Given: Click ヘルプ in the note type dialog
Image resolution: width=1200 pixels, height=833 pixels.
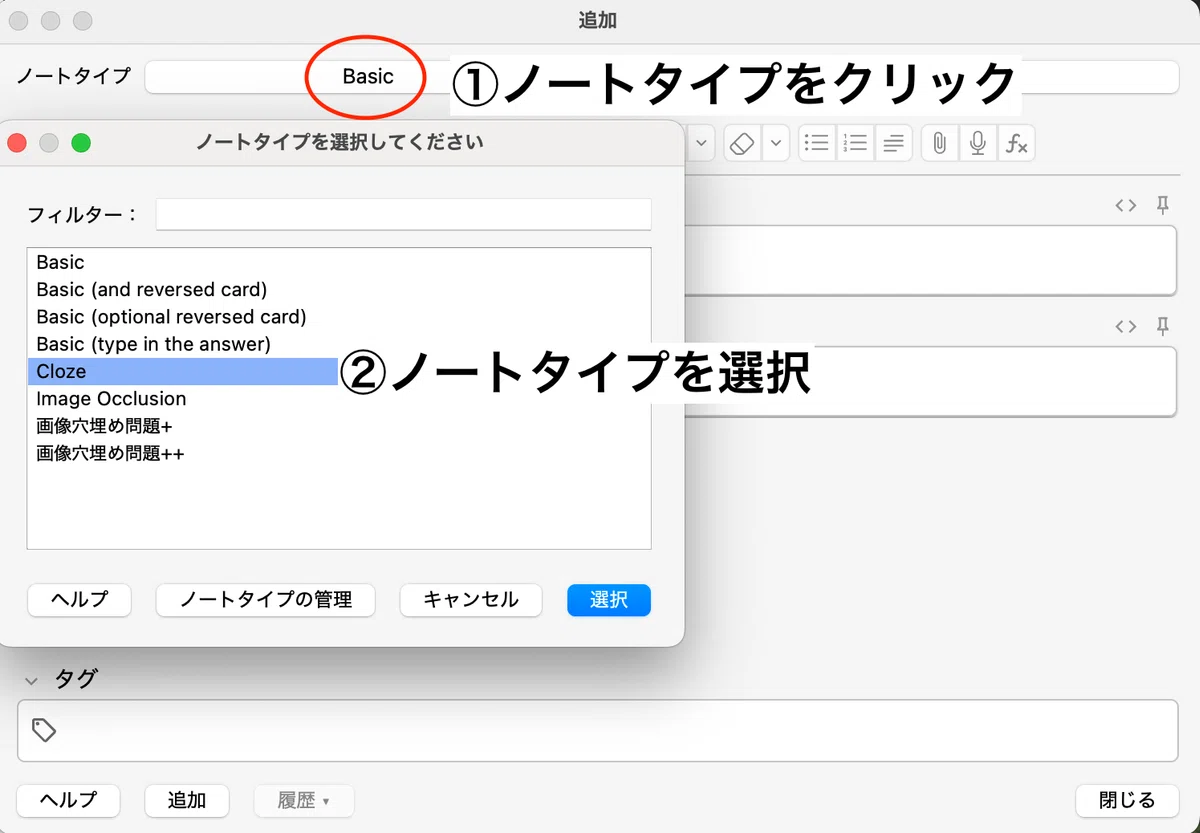Looking at the screenshot, I should click(x=79, y=600).
